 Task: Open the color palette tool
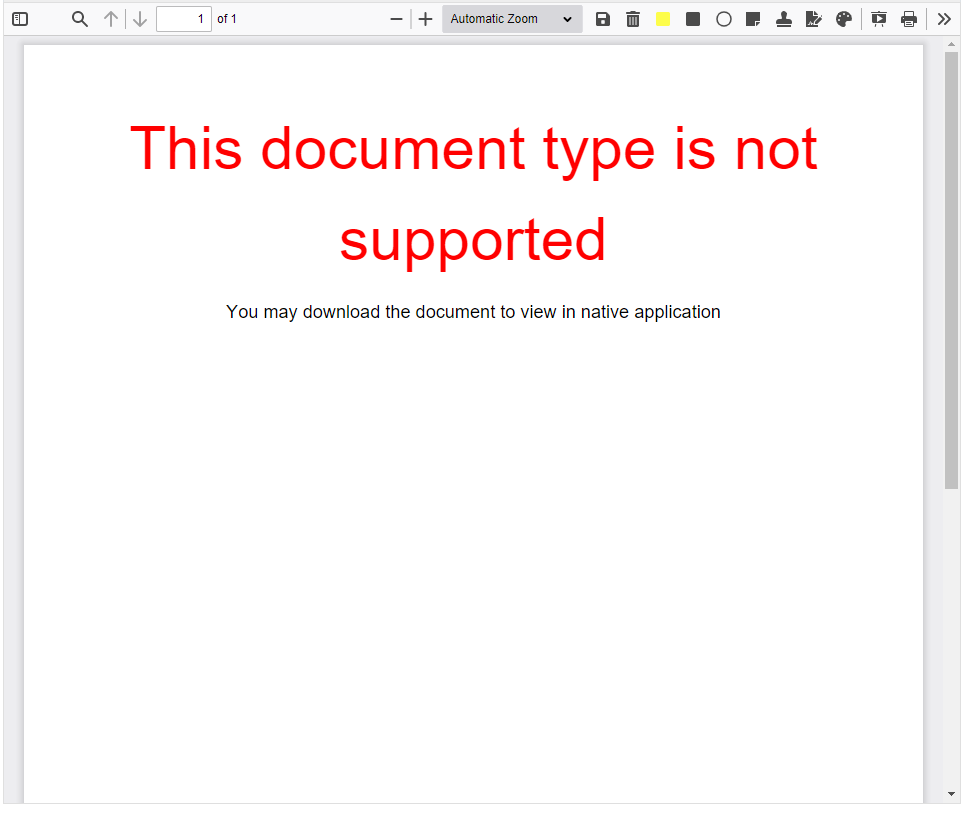(844, 18)
